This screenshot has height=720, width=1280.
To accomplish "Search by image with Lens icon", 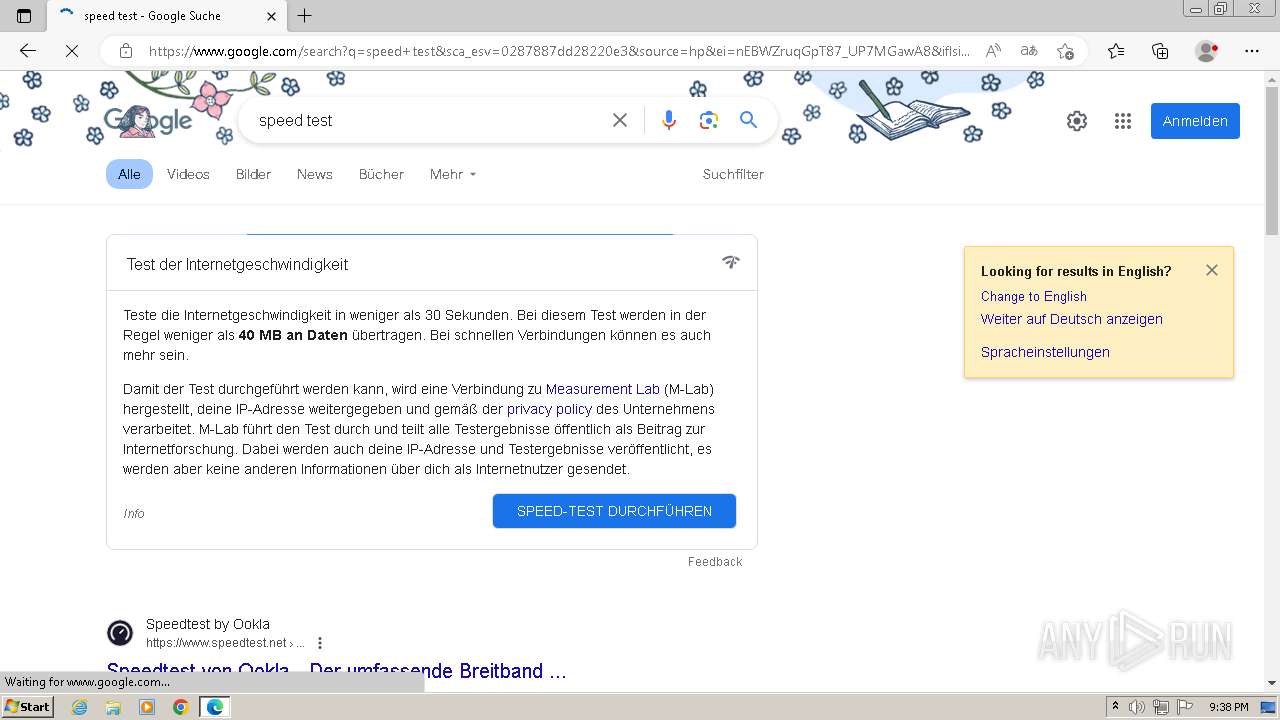I will tap(709, 120).
